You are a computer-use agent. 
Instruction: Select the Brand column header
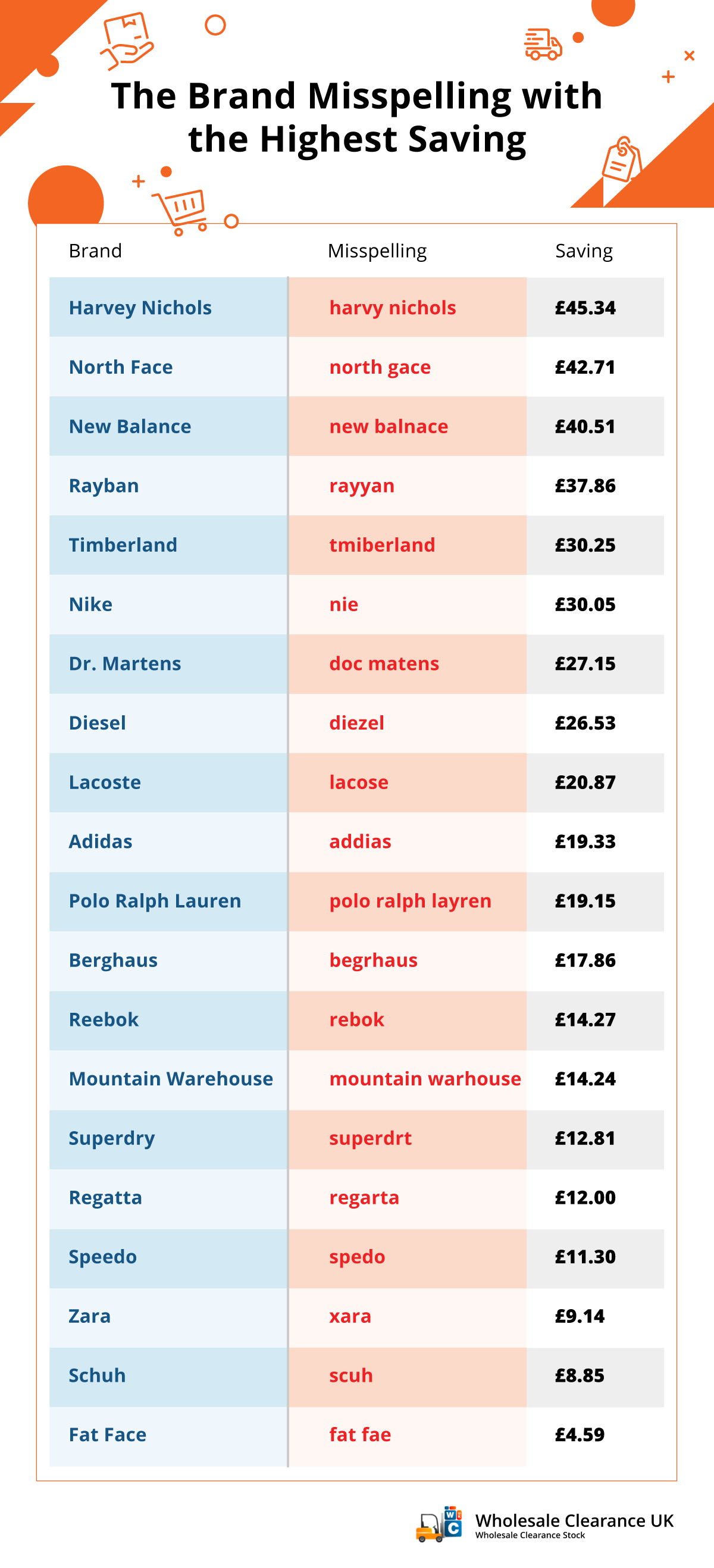[x=96, y=251]
